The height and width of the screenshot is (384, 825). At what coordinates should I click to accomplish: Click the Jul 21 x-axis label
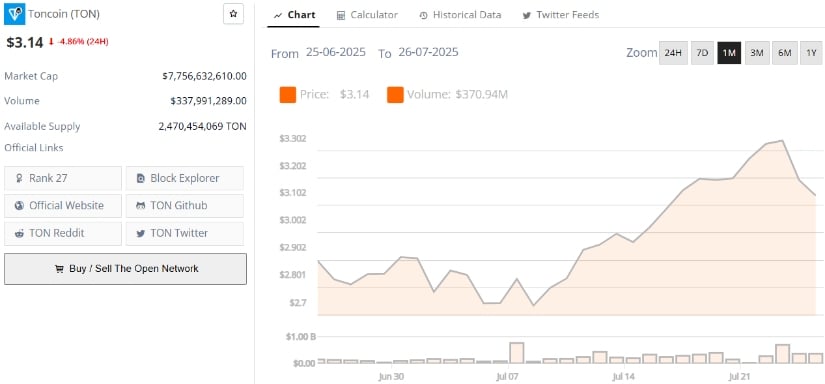[740, 377]
